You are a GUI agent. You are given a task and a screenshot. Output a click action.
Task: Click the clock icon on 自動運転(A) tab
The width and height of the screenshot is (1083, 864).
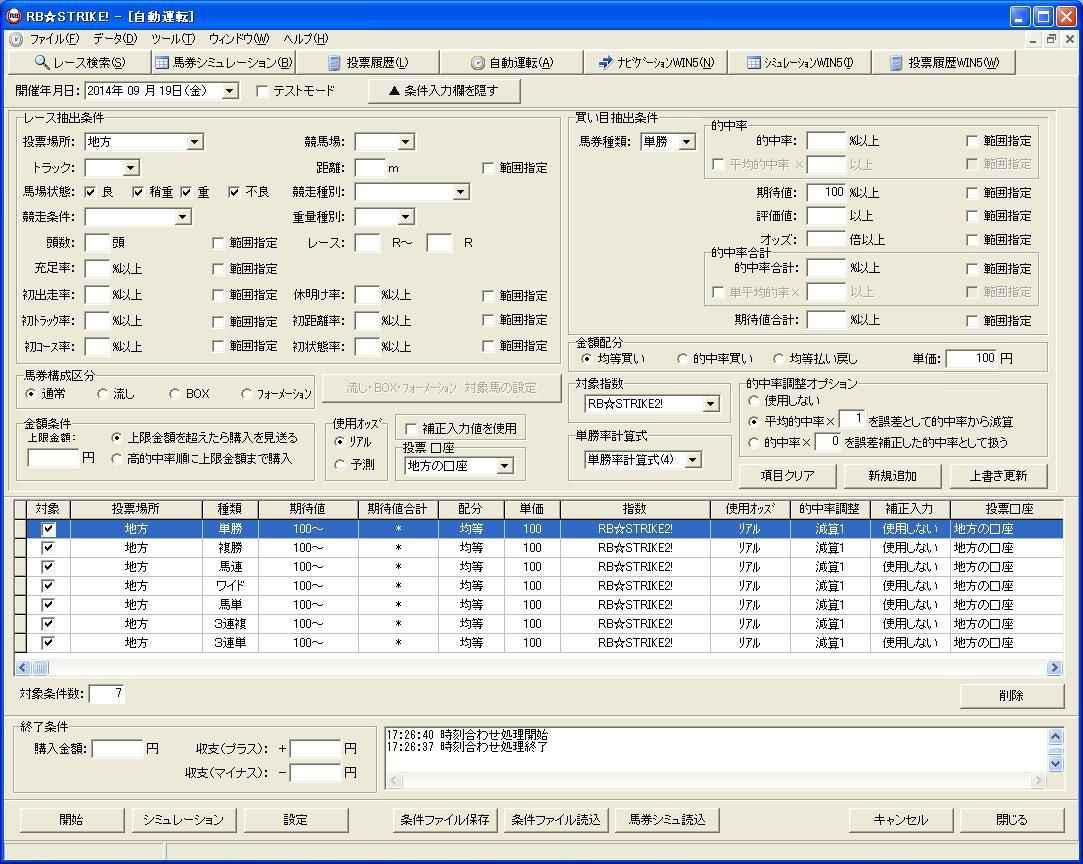(477, 63)
